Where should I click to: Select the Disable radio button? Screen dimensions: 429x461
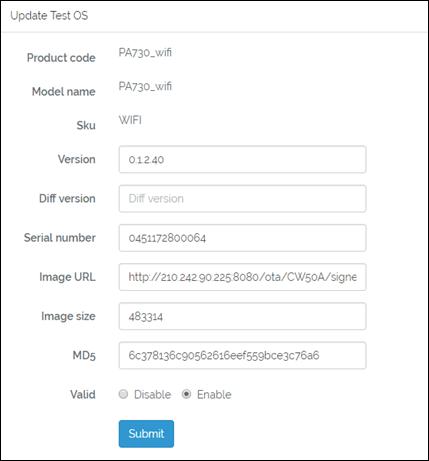[x=123, y=394]
